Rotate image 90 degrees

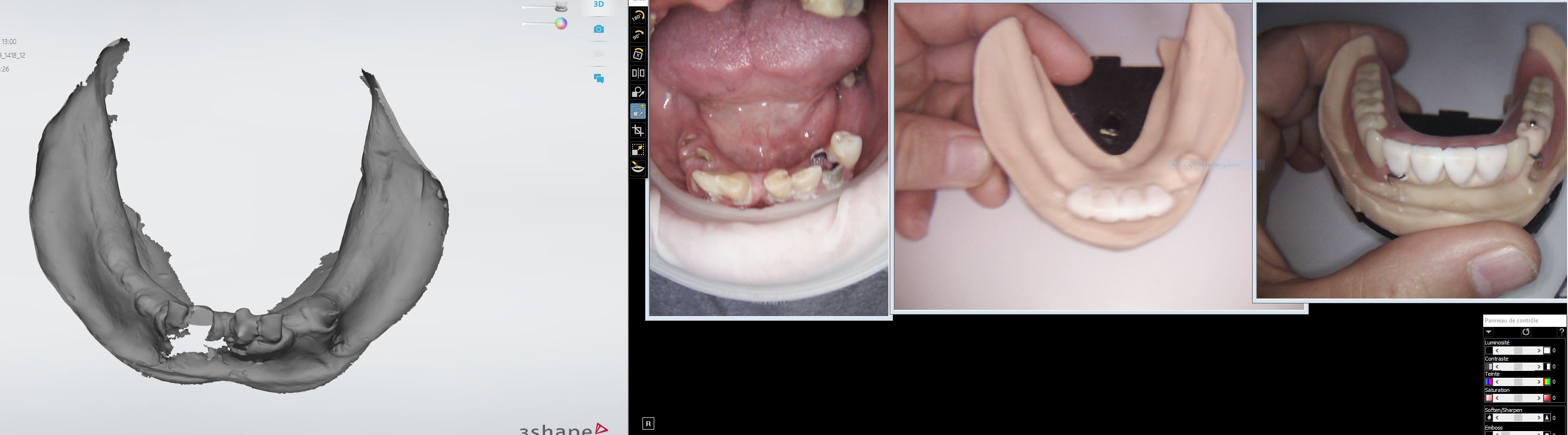tap(637, 35)
